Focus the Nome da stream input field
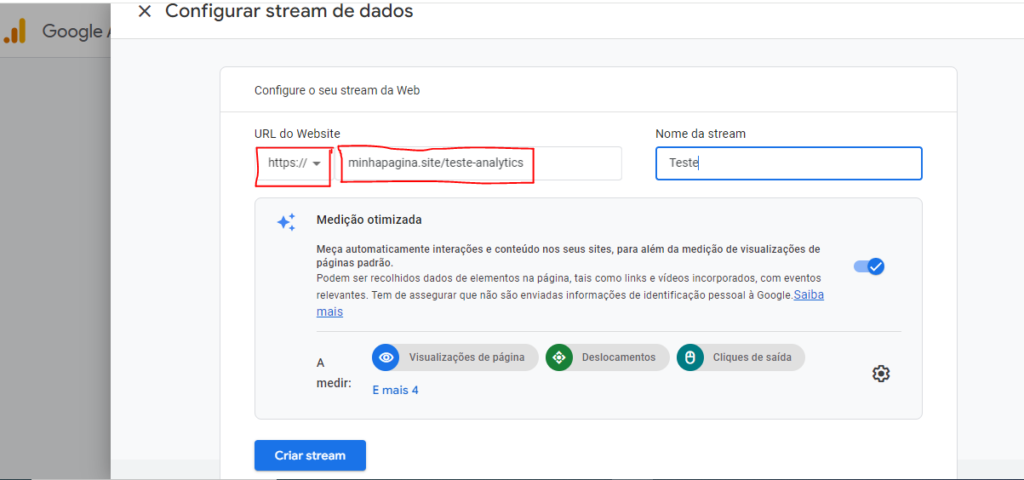1024x480 pixels. 789,163
